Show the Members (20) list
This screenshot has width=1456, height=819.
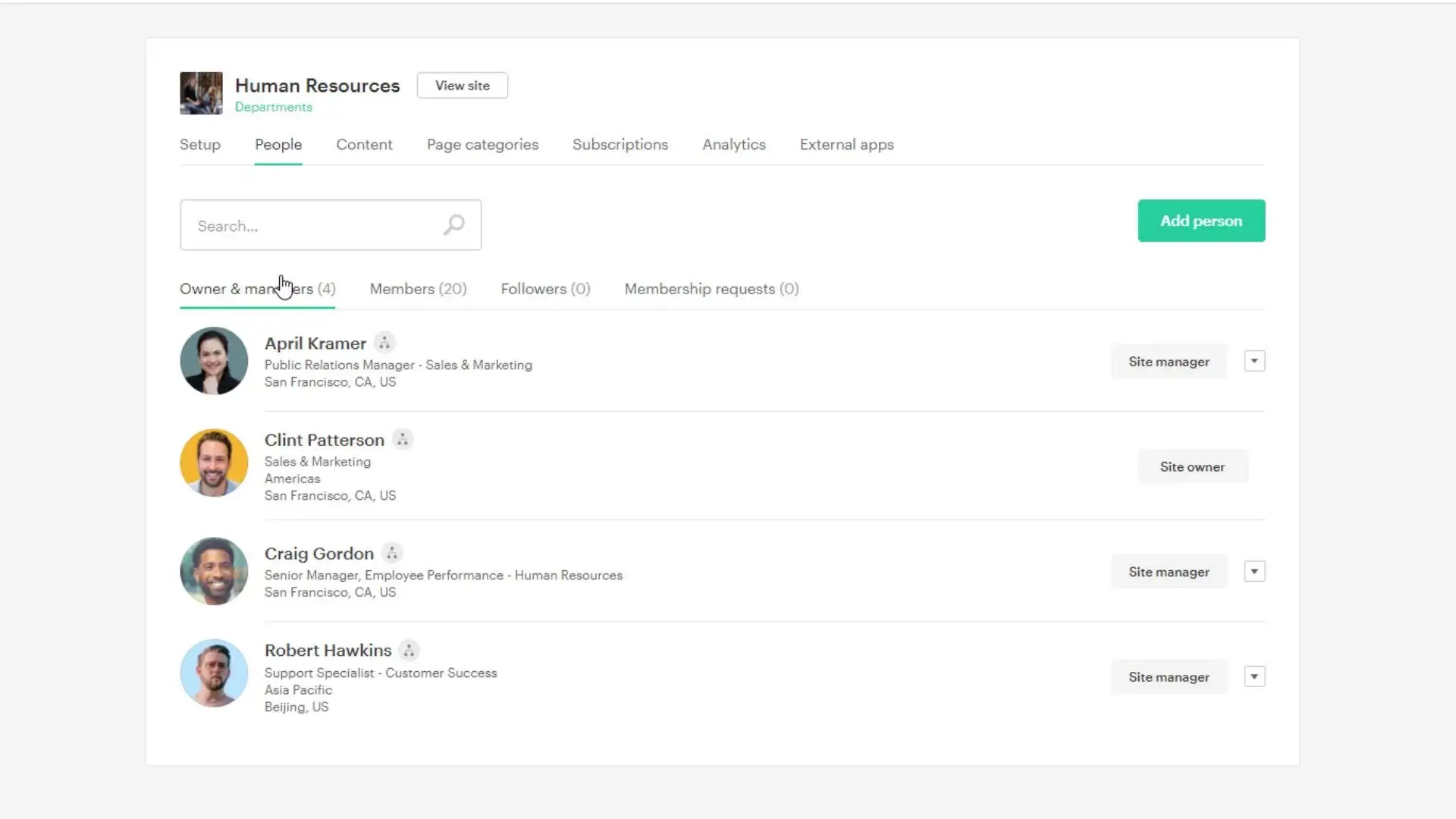tap(418, 289)
